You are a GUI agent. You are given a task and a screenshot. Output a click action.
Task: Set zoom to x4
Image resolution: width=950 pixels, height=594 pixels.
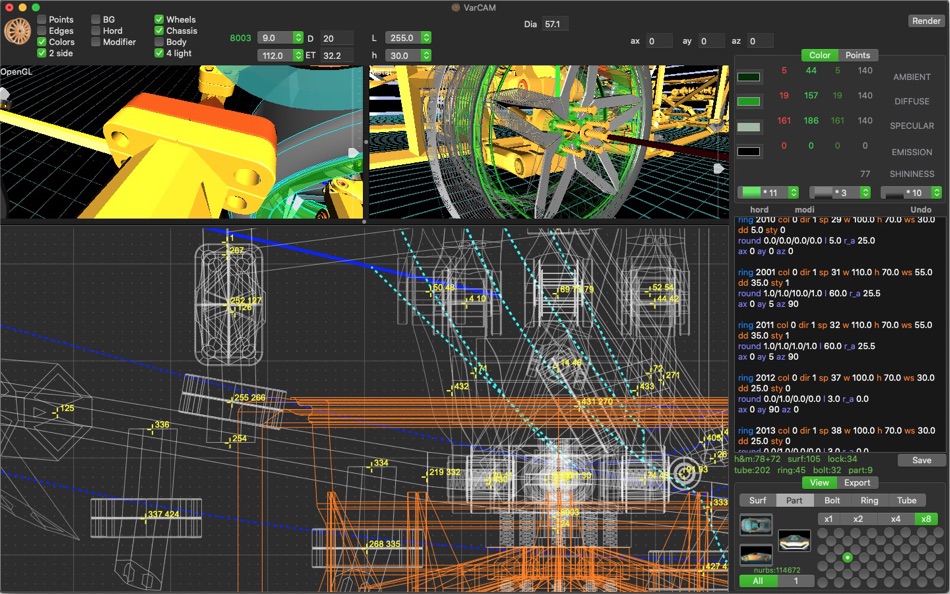click(895, 519)
